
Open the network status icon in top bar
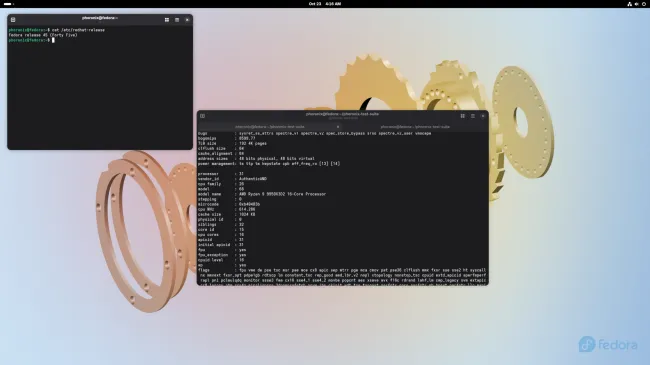pyautogui.click(x=629, y=4)
